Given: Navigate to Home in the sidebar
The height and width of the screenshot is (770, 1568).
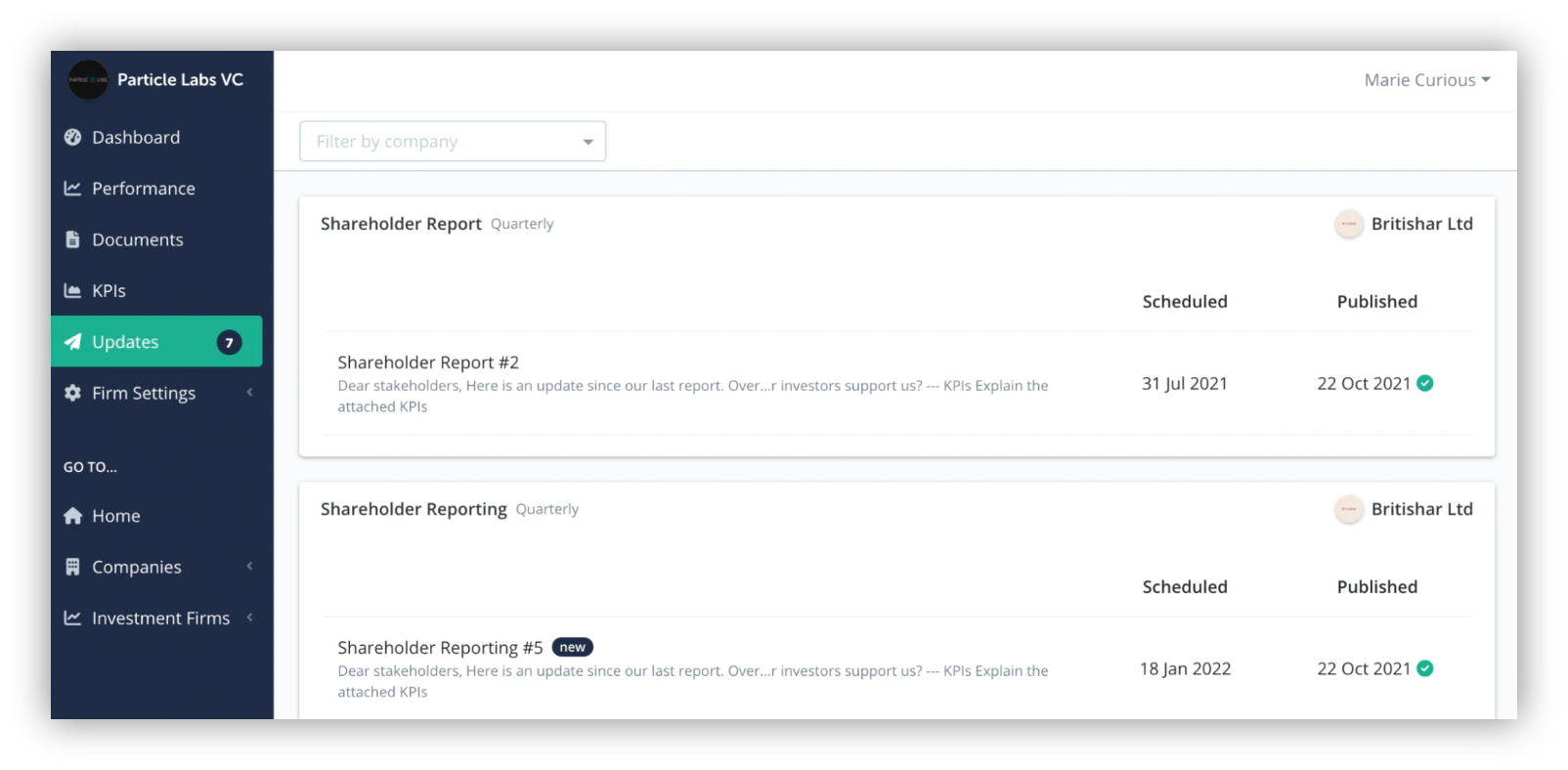Looking at the screenshot, I should click(156, 516).
